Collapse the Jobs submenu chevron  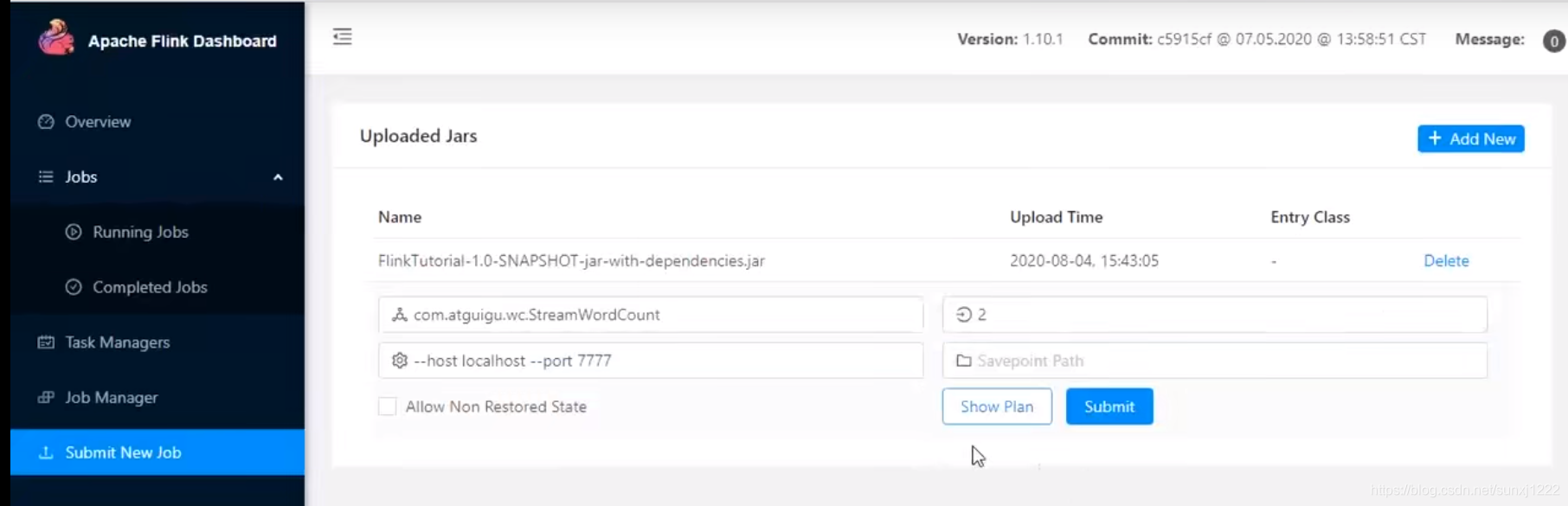tap(278, 177)
